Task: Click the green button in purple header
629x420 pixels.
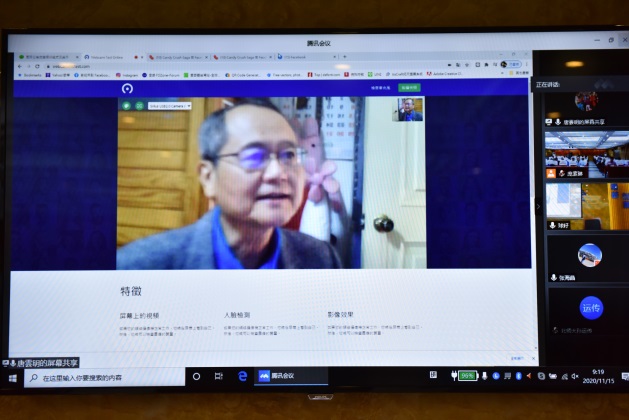Action: pyautogui.click(x=409, y=88)
